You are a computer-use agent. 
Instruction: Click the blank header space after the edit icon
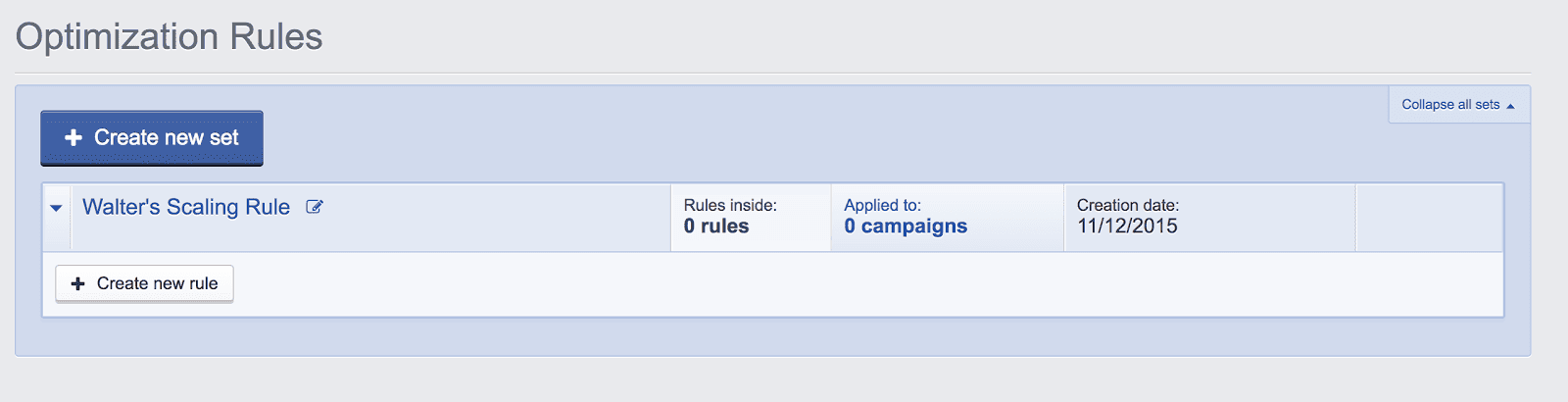[x=497, y=218]
